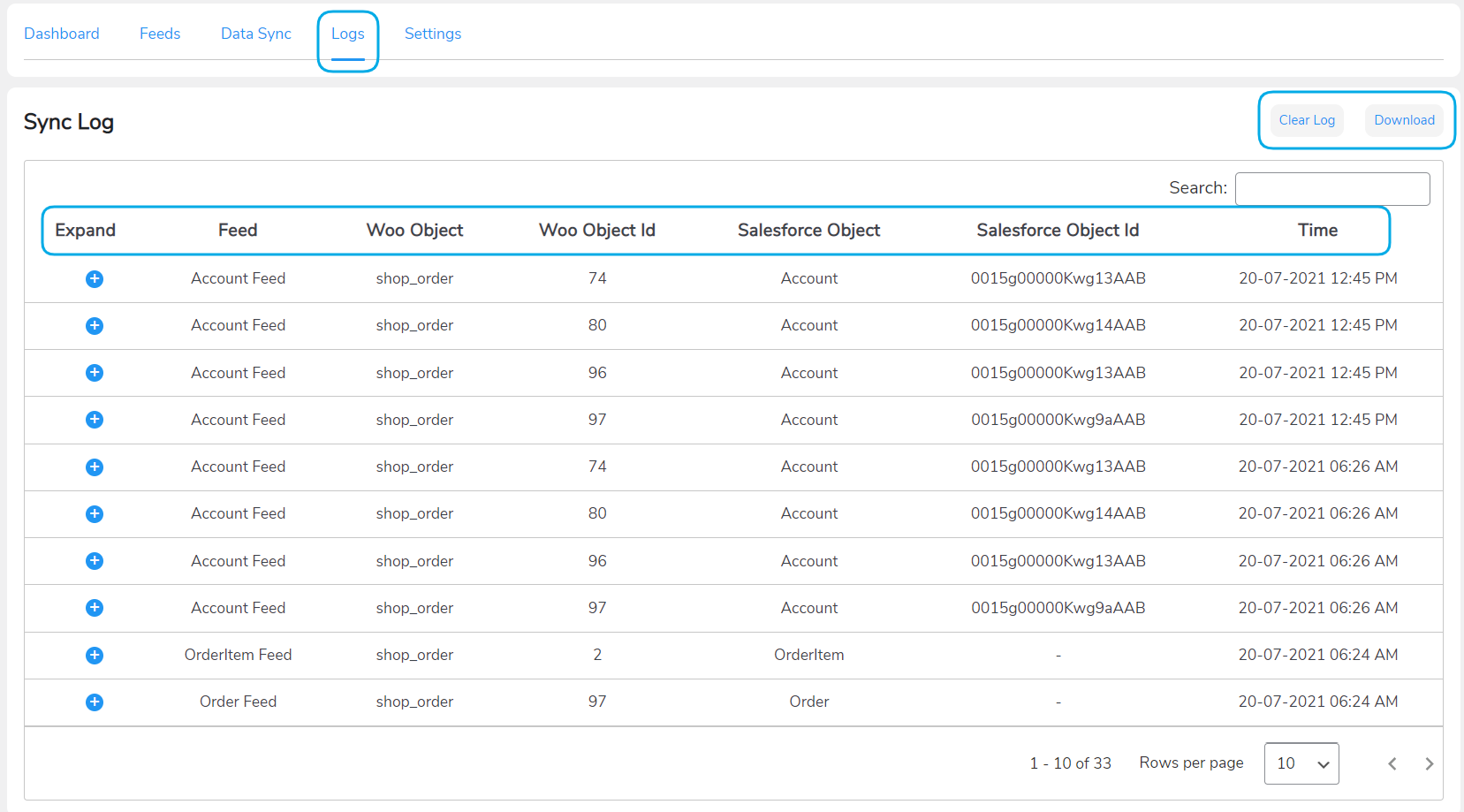1464x812 pixels.
Task: Focus the Search input field
Action: point(1332,189)
